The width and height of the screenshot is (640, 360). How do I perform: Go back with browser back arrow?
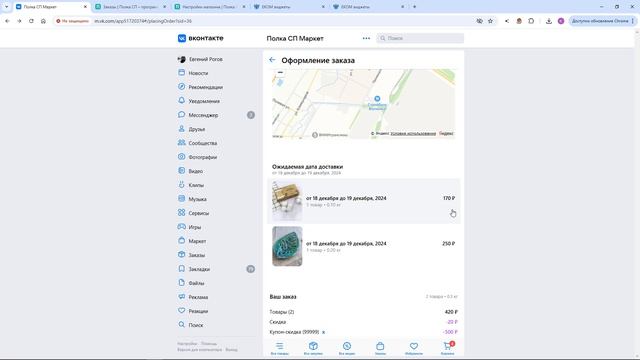pos(7,21)
